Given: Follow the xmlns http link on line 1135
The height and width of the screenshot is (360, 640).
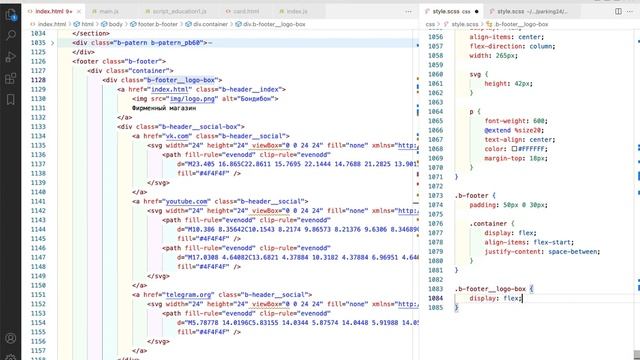Looking at the screenshot, I should [408, 145].
